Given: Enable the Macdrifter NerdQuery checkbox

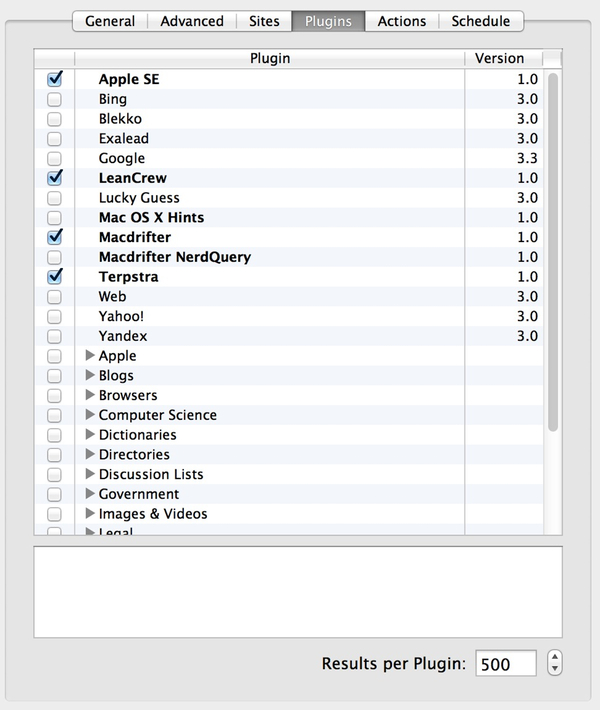Looking at the screenshot, I should click(54, 257).
